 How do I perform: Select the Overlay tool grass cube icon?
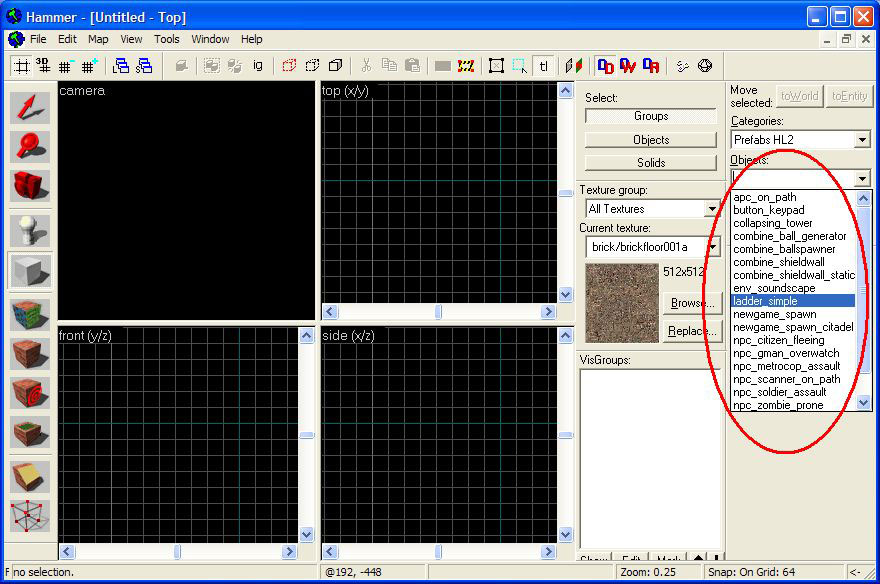30,432
